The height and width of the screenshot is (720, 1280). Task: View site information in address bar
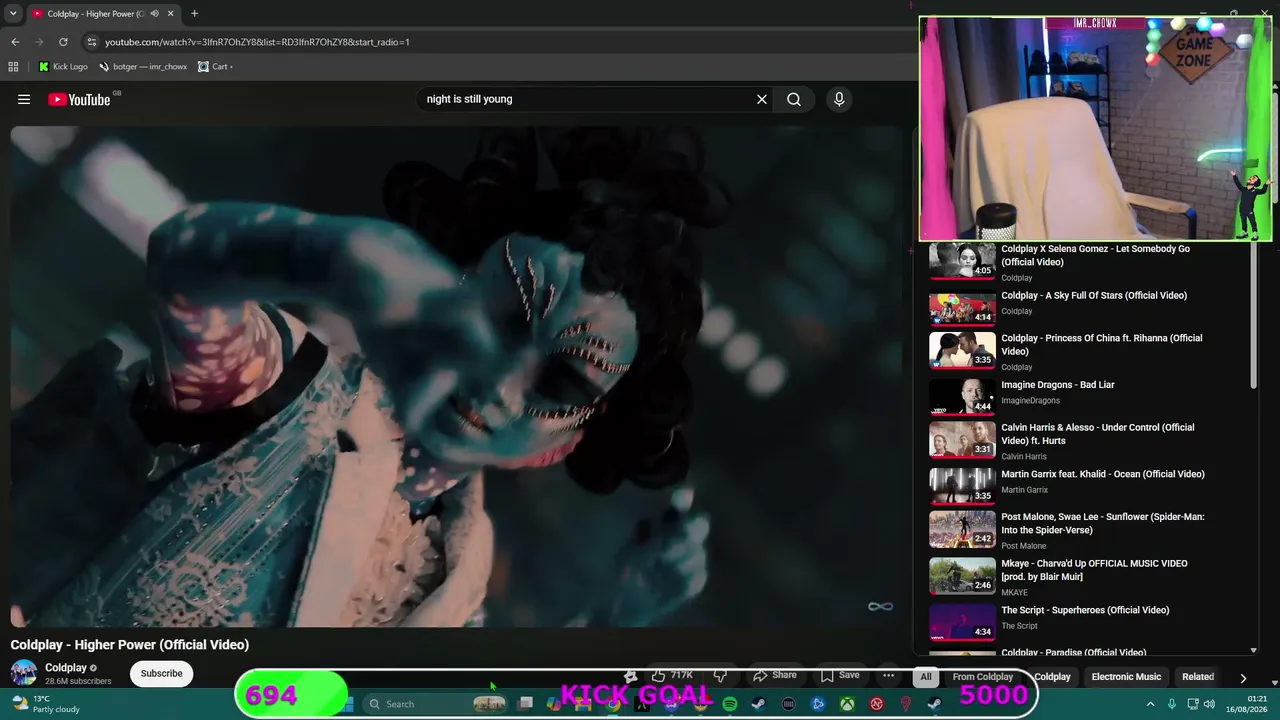click(91, 42)
